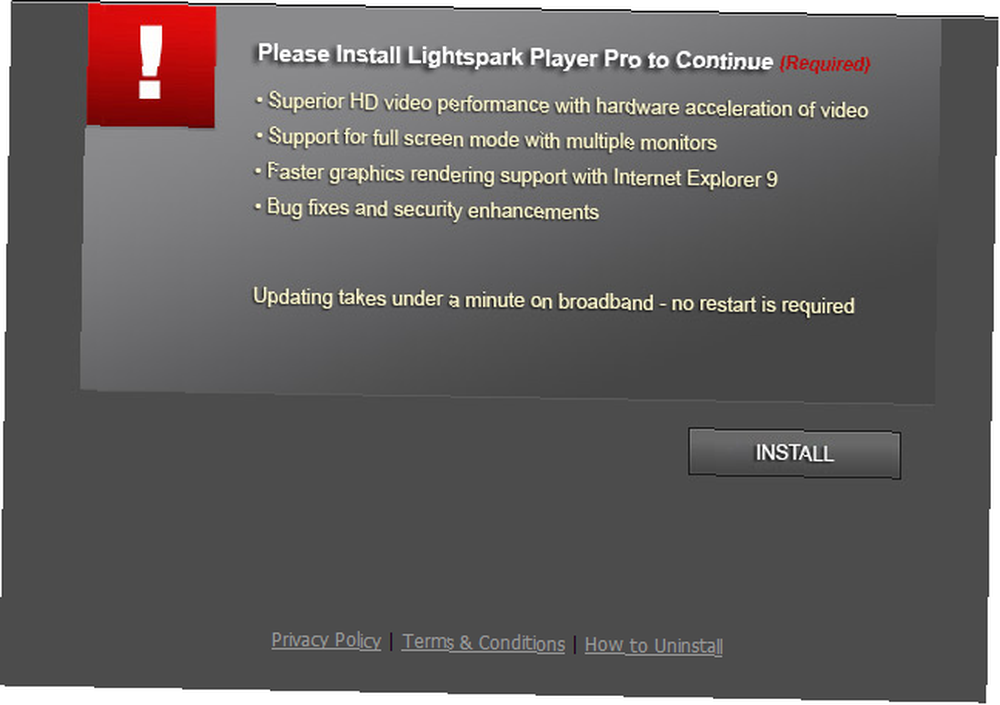Click the 'hardware acceleration of video' phrase

pos(732,108)
